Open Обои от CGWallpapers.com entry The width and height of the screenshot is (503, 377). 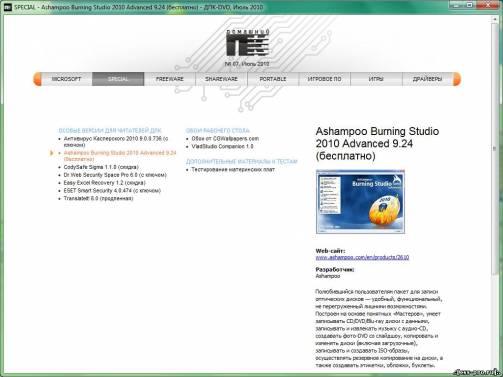[x=225, y=138]
